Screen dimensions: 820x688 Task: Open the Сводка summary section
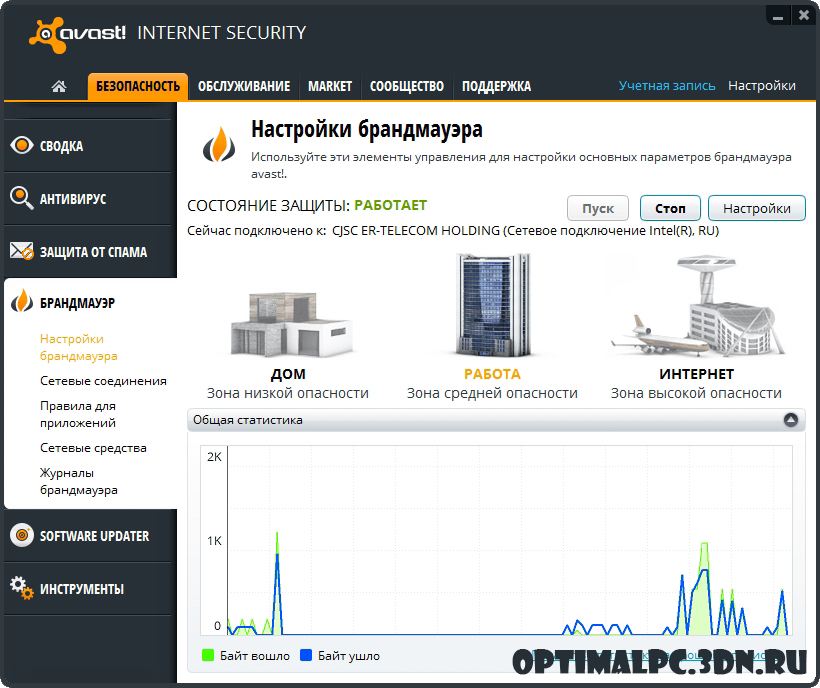pos(88,146)
